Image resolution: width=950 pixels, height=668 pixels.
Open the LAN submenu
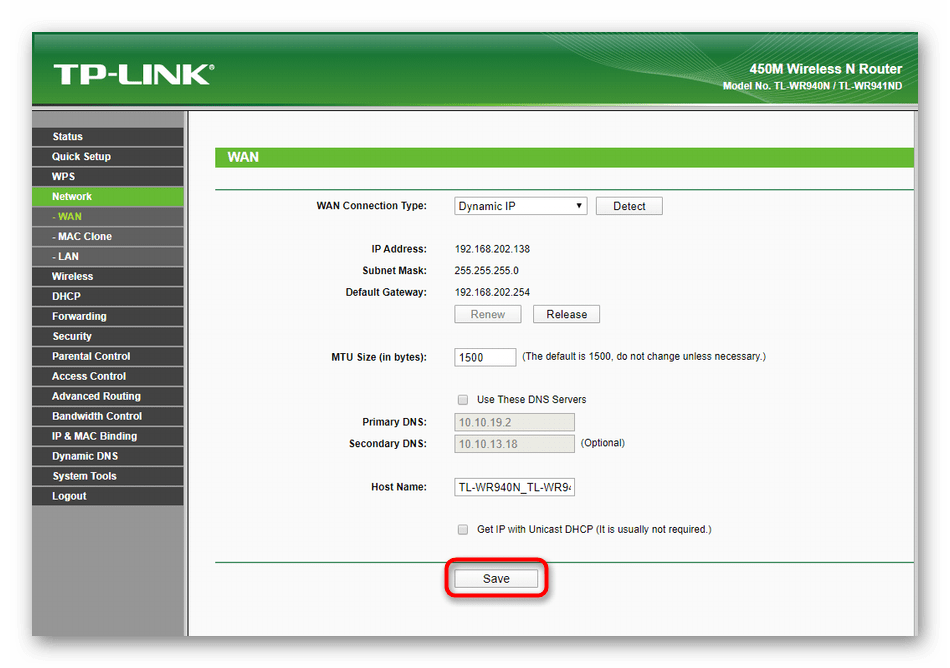click(x=108, y=256)
